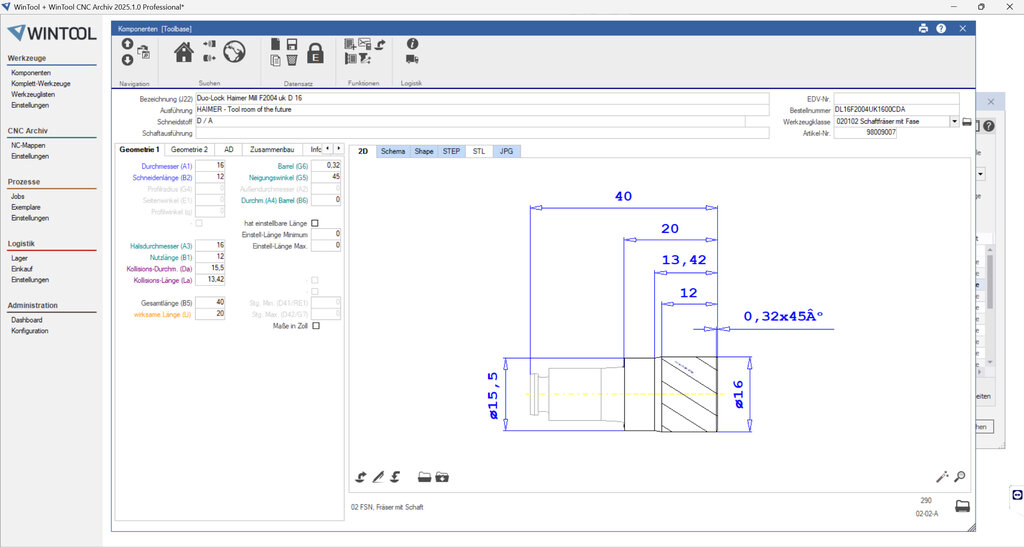Click the Artikel-Nr. field showing 98009007

pyautogui.click(x=865, y=133)
